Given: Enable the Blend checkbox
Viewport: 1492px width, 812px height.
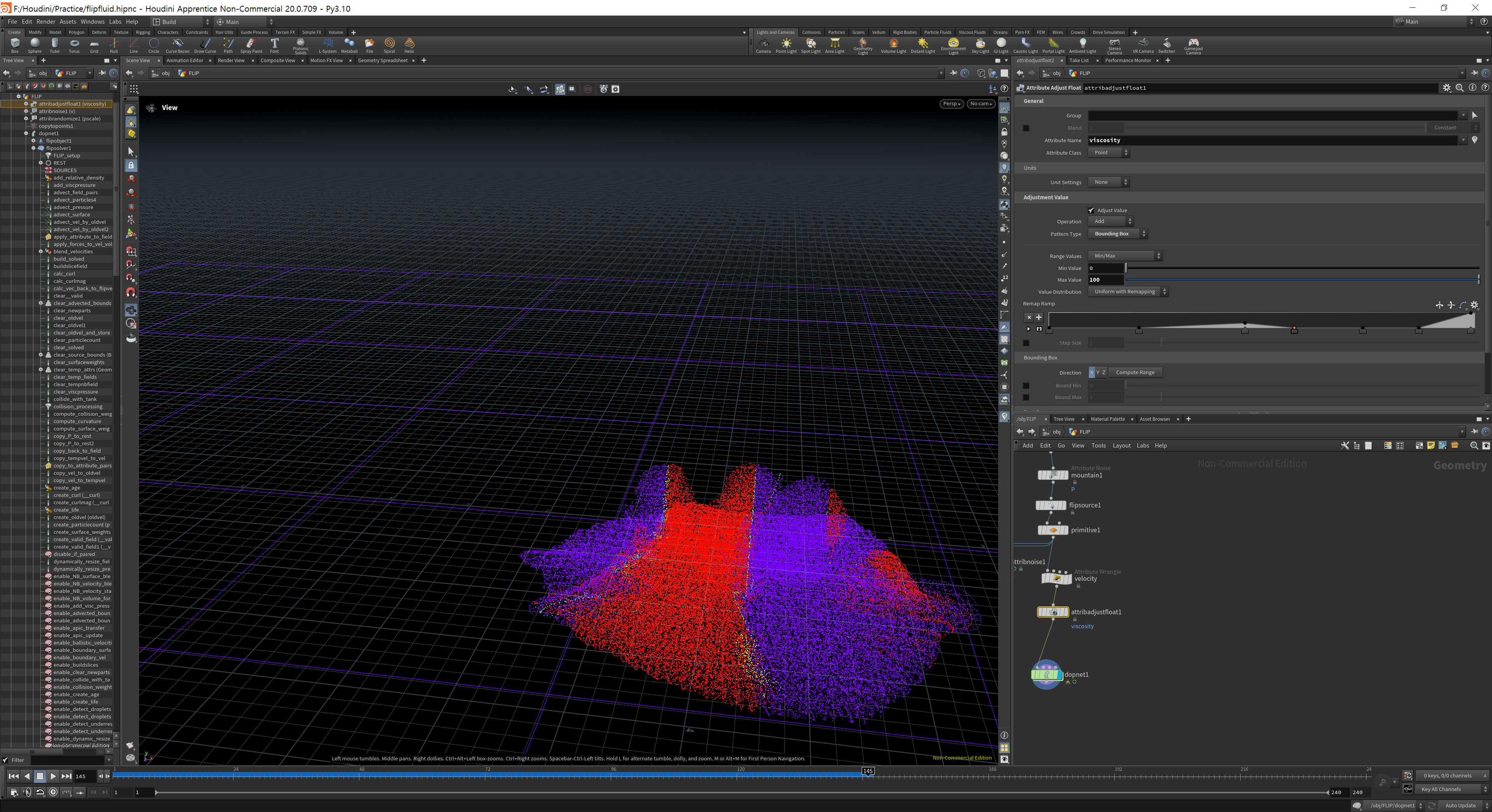Looking at the screenshot, I should click(1026, 128).
